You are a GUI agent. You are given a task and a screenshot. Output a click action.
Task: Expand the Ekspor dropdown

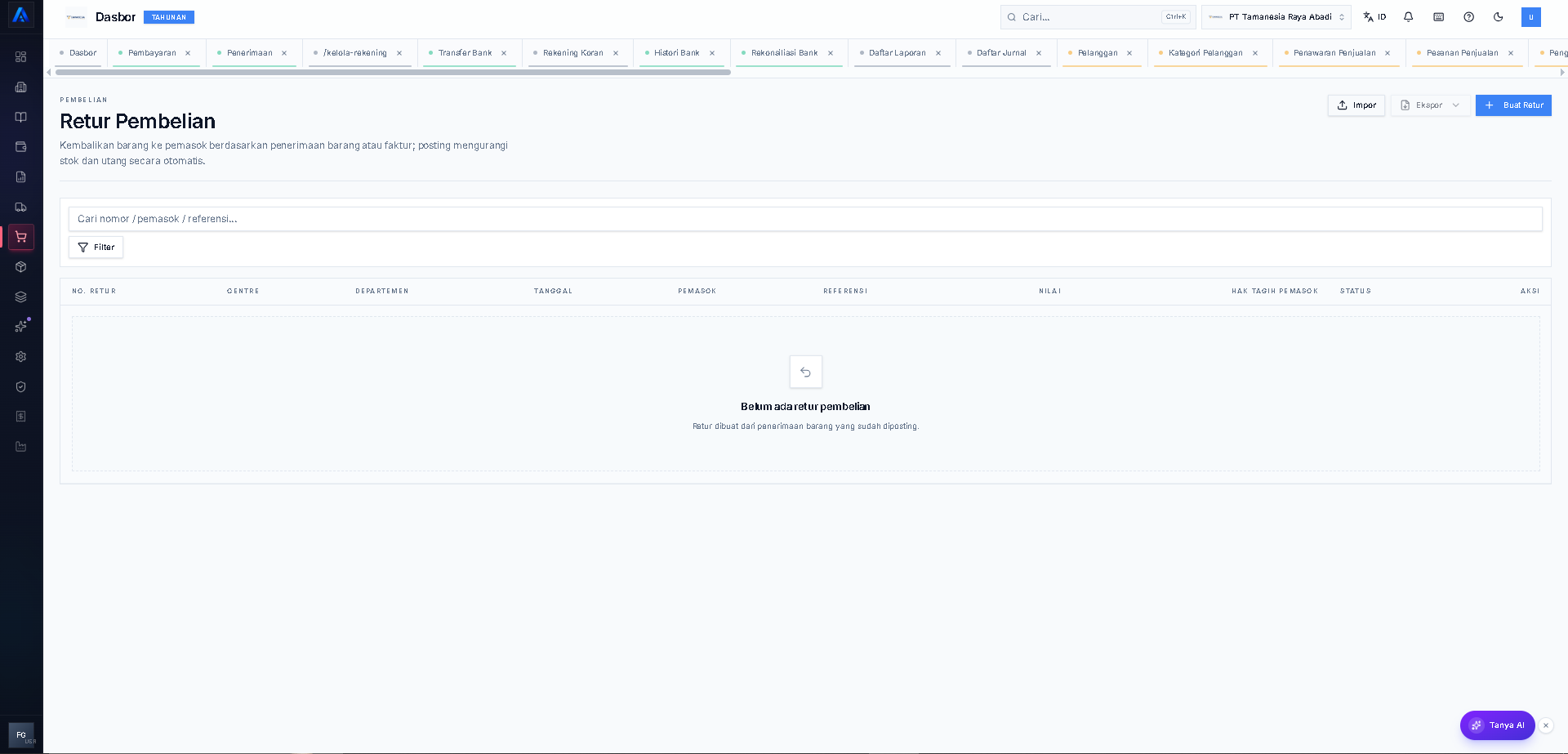(1431, 105)
